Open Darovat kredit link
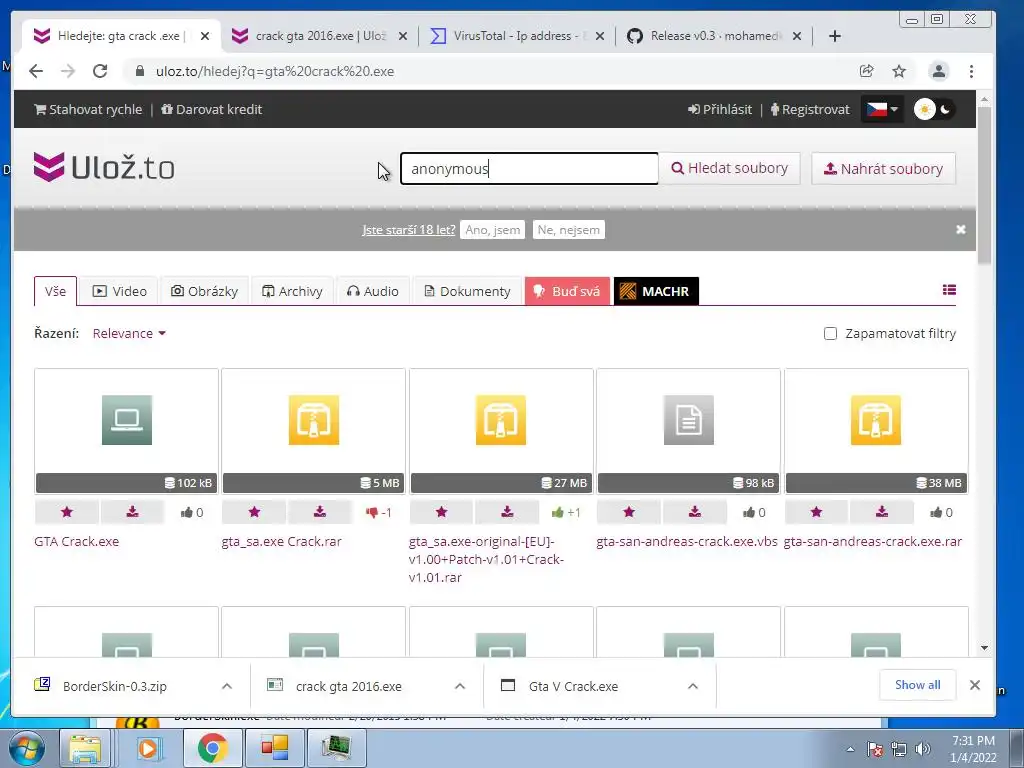 coord(212,109)
